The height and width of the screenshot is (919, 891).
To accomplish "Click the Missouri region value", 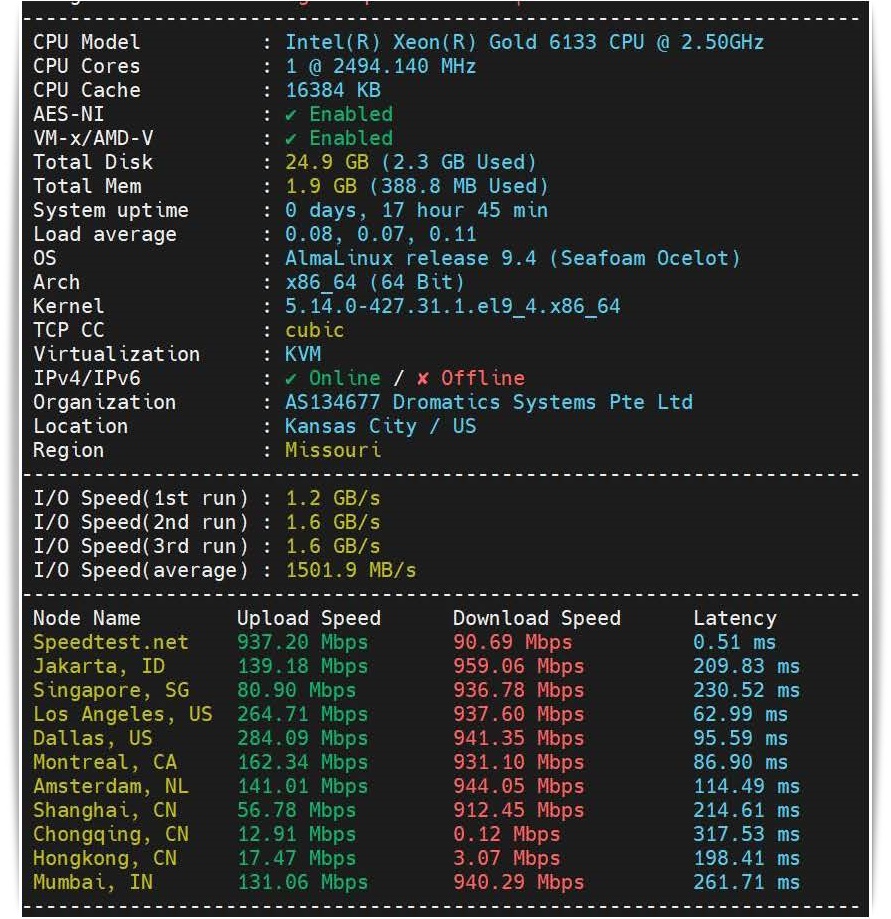I will pyautogui.click(x=332, y=451).
